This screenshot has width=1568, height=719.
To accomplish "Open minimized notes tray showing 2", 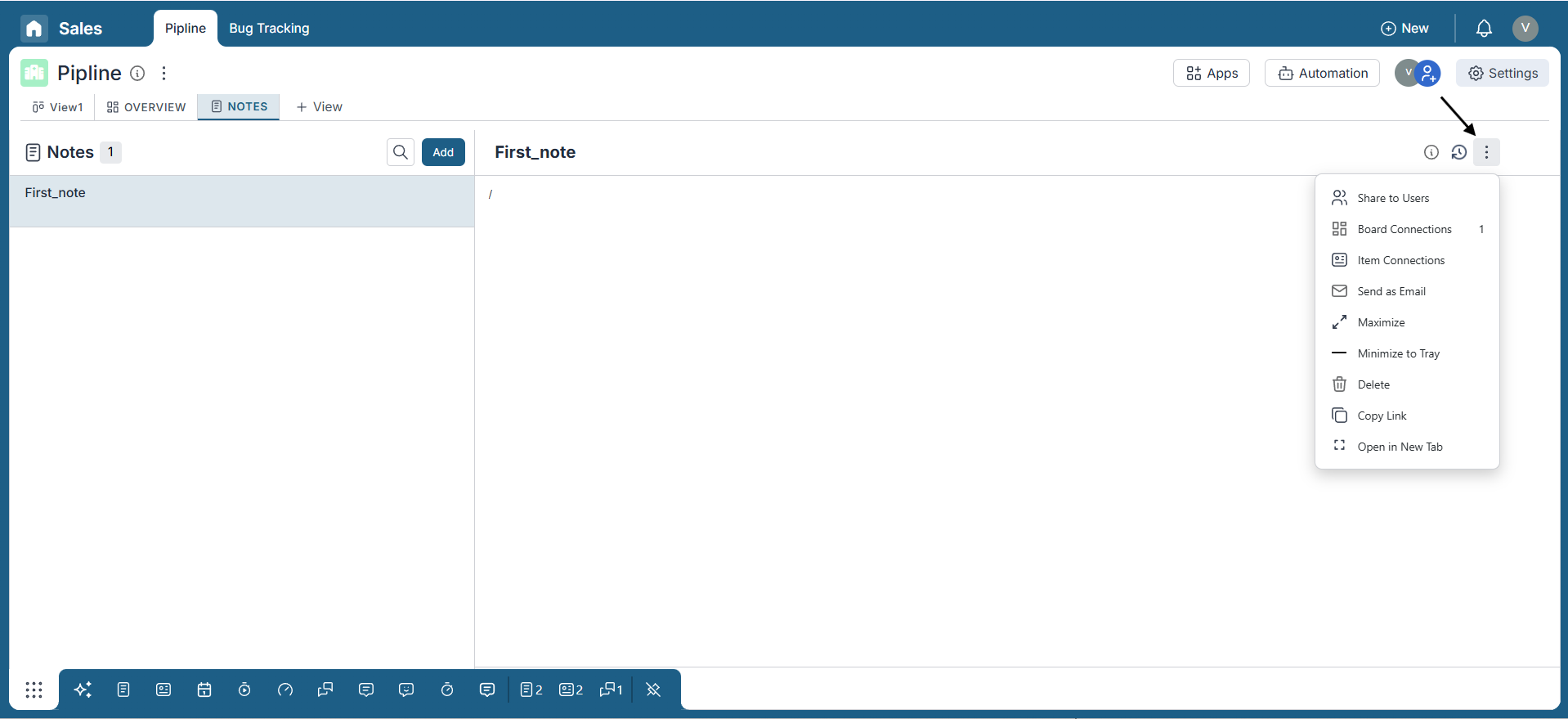I will [x=531, y=690].
